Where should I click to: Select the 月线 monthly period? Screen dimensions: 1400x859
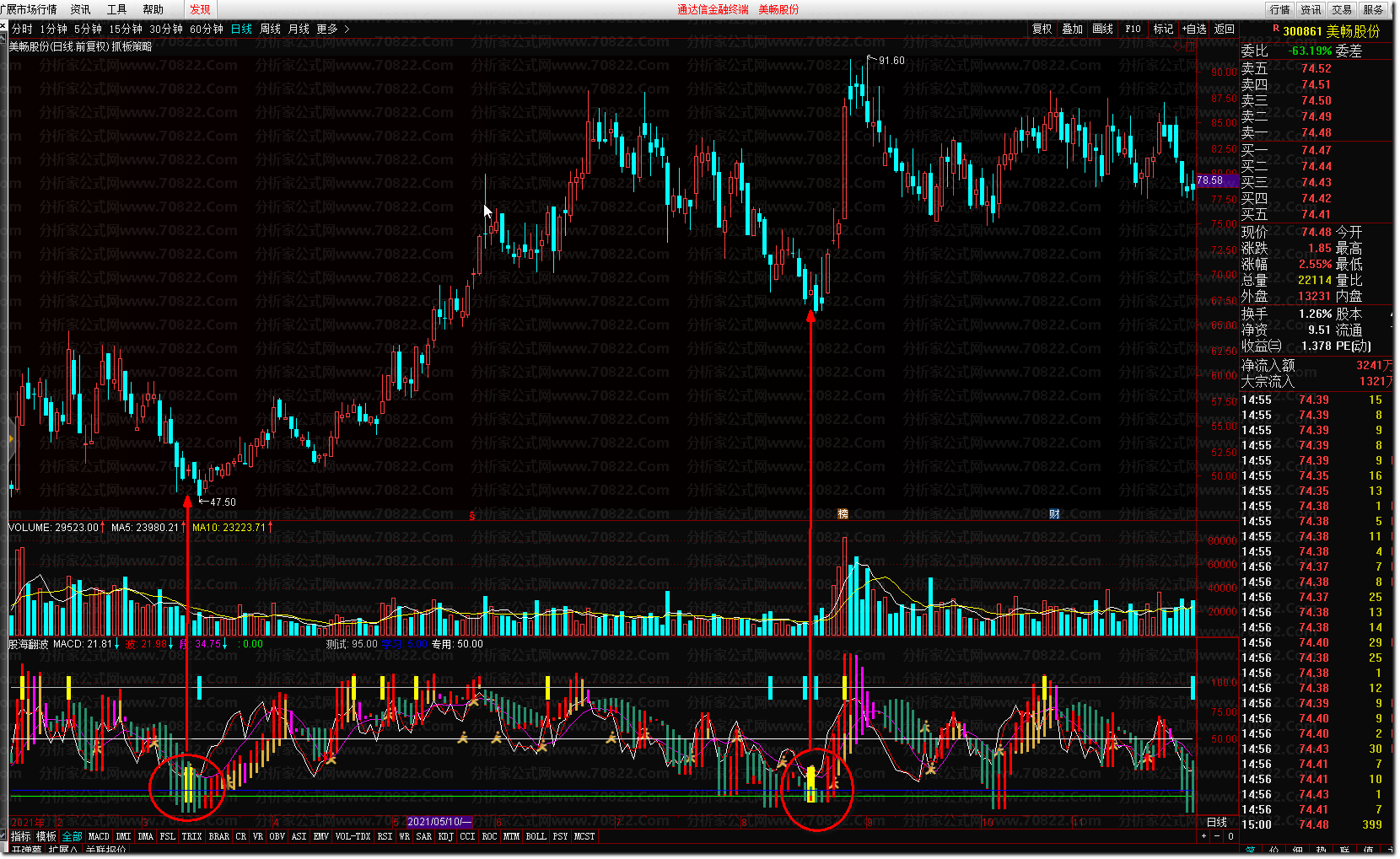tap(299, 29)
